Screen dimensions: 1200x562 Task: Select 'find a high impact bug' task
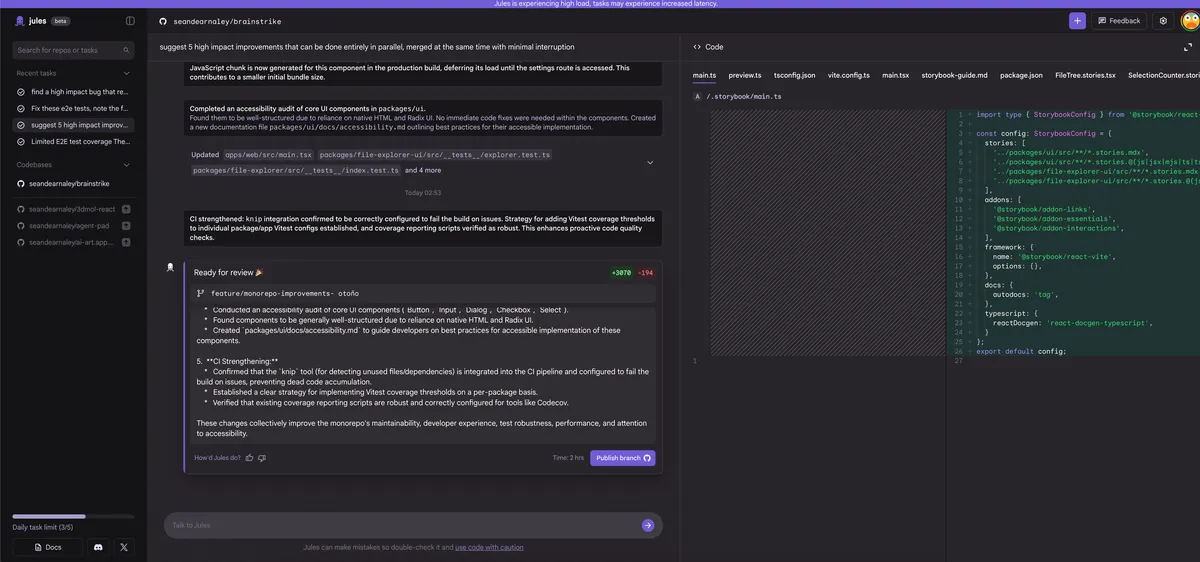(79, 92)
